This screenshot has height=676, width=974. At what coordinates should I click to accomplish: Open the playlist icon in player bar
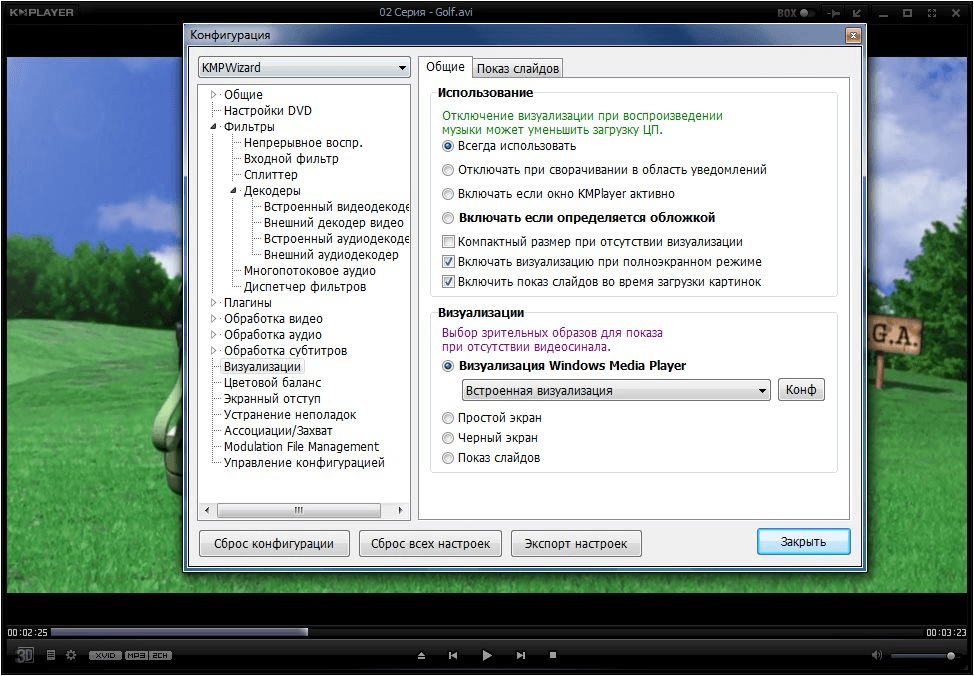point(51,655)
